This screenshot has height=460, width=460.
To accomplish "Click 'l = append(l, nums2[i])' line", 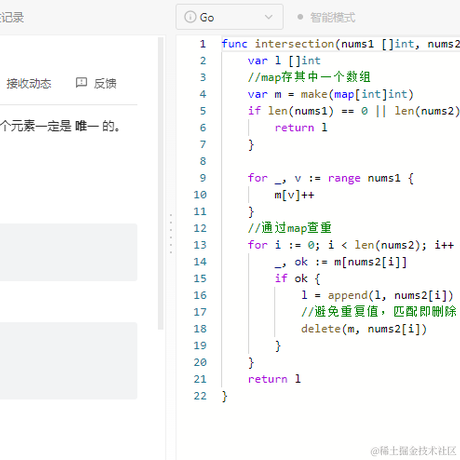I will pos(377,295).
